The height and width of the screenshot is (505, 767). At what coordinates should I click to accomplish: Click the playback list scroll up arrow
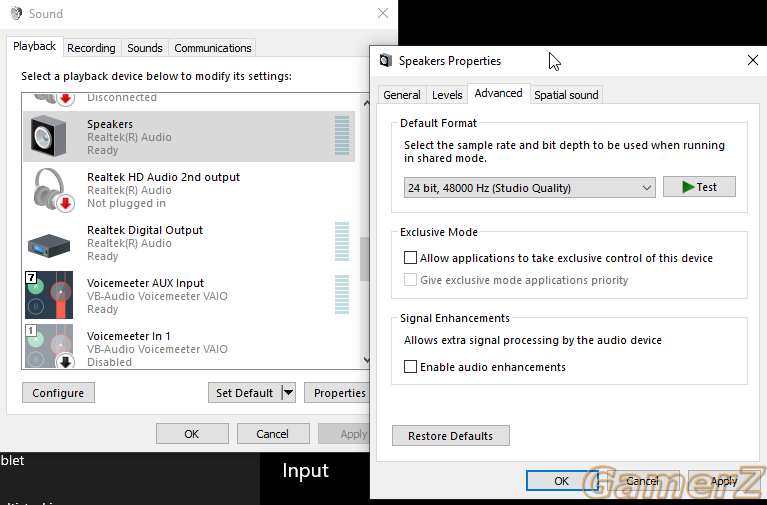[x=366, y=103]
